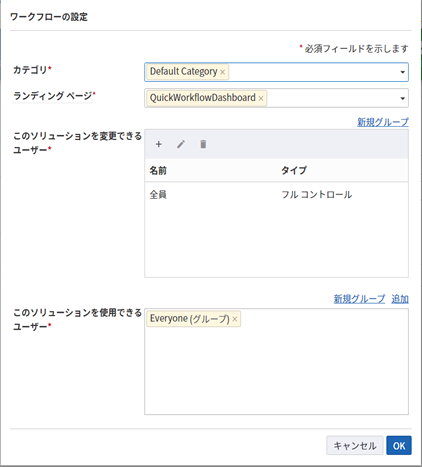The width and height of the screenshot is (422, 467).
Task: Click inside the カテゴリ input field
Action: click(x=276, y=72)
